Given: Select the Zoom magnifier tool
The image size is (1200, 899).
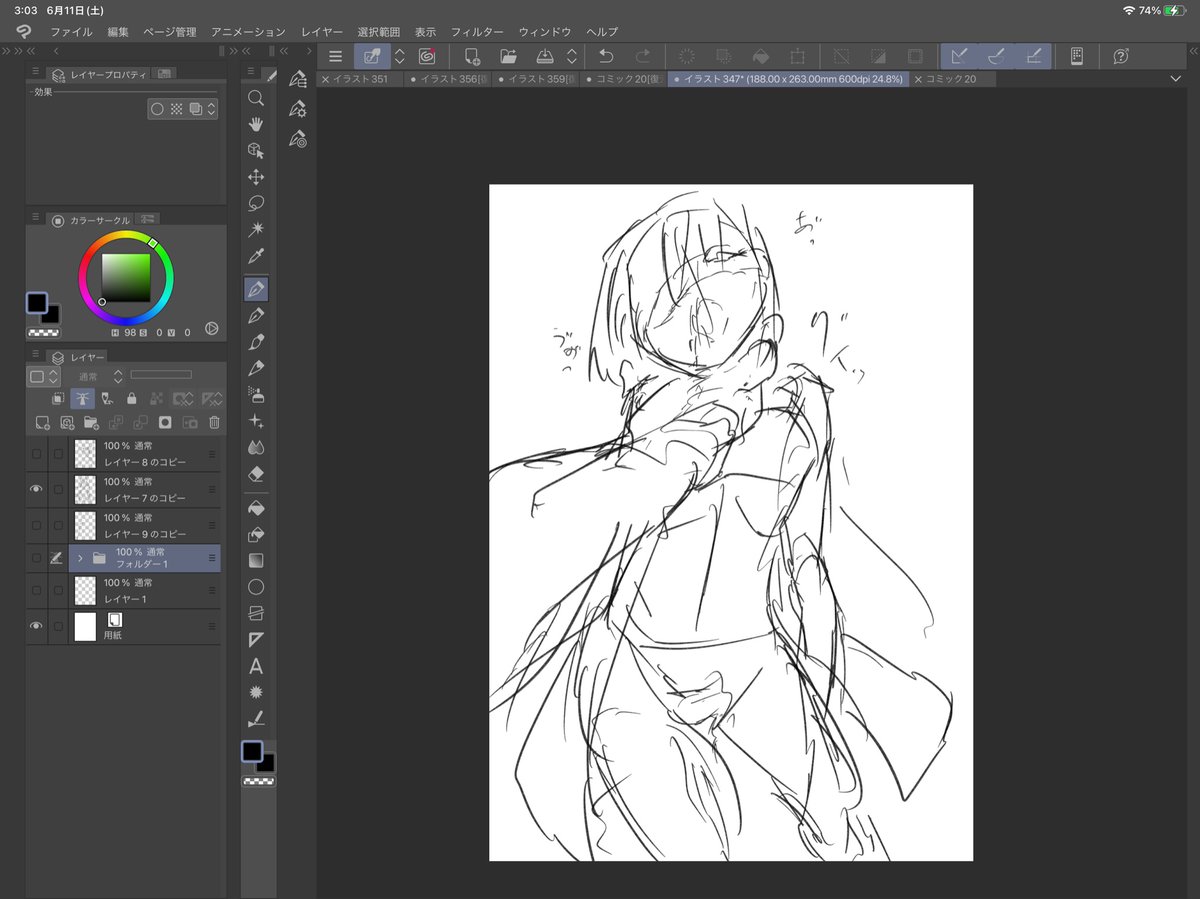Looking at the screenshot, I should pyautogui.click(x=256, y=98).
